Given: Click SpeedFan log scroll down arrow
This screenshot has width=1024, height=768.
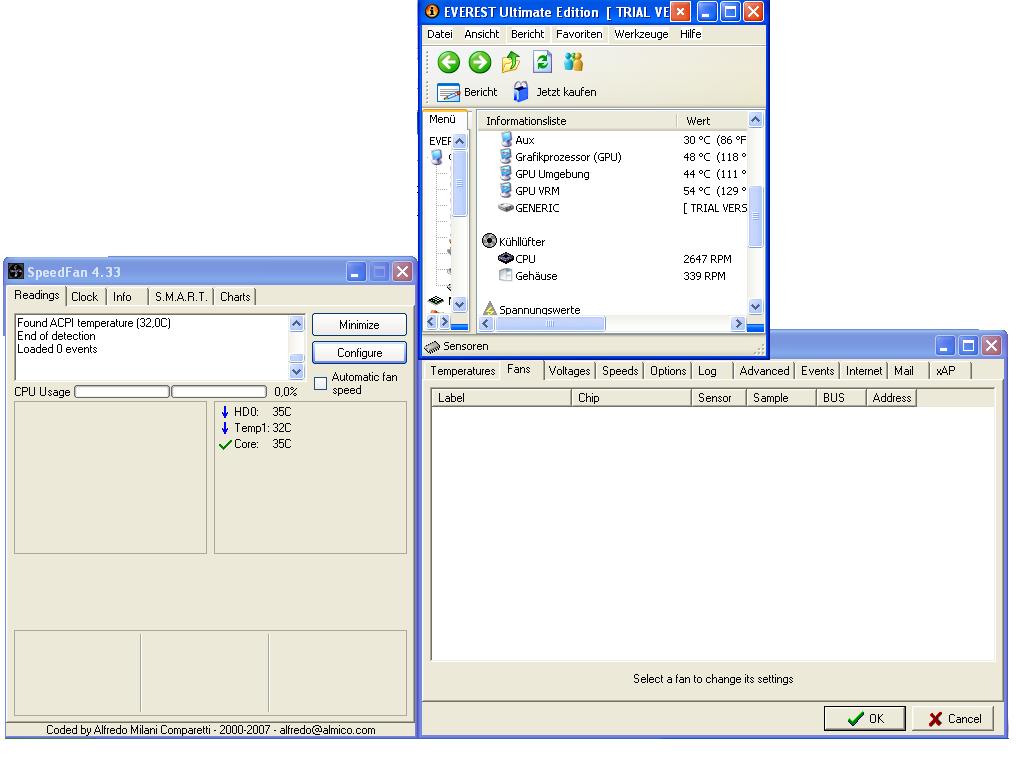Looking at the screenshot, I should 296,372.
